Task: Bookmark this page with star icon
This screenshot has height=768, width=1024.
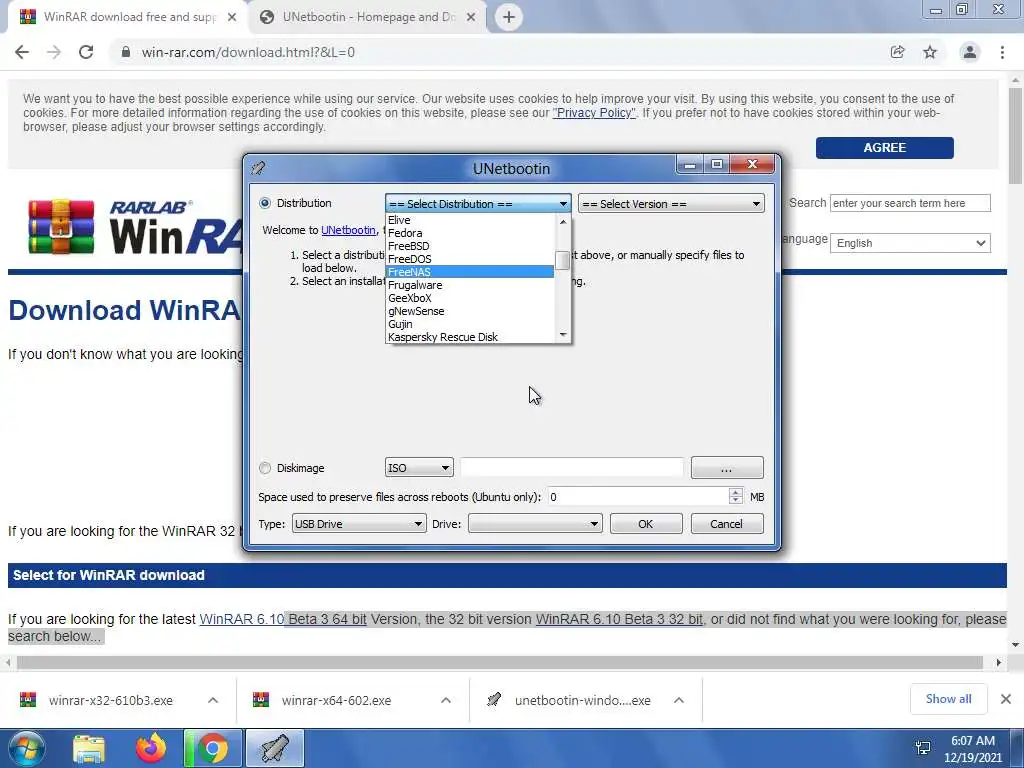Action: coord(930,52)
